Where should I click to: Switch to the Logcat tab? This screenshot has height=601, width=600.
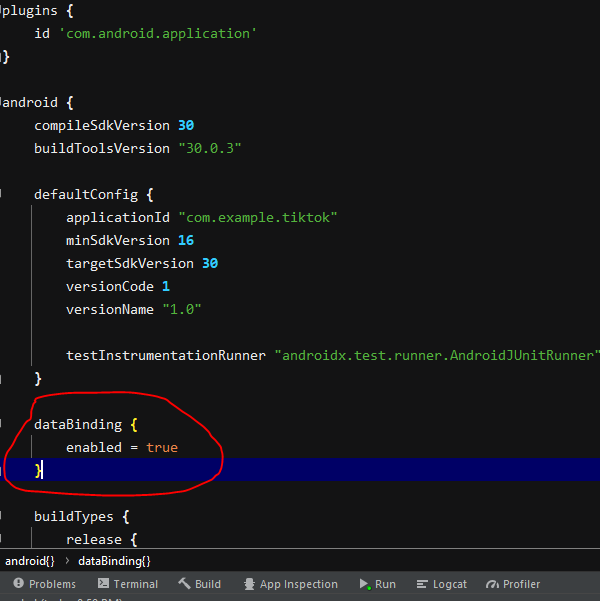pos(442,584)
